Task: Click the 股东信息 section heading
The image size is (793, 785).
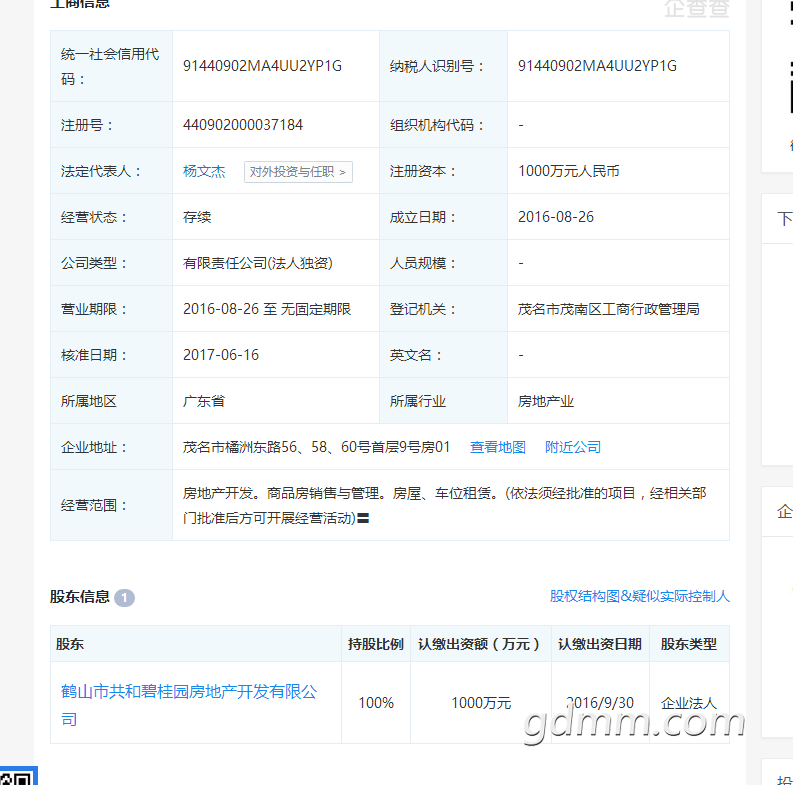Action: pyautogui.click(x=80, y=597)
